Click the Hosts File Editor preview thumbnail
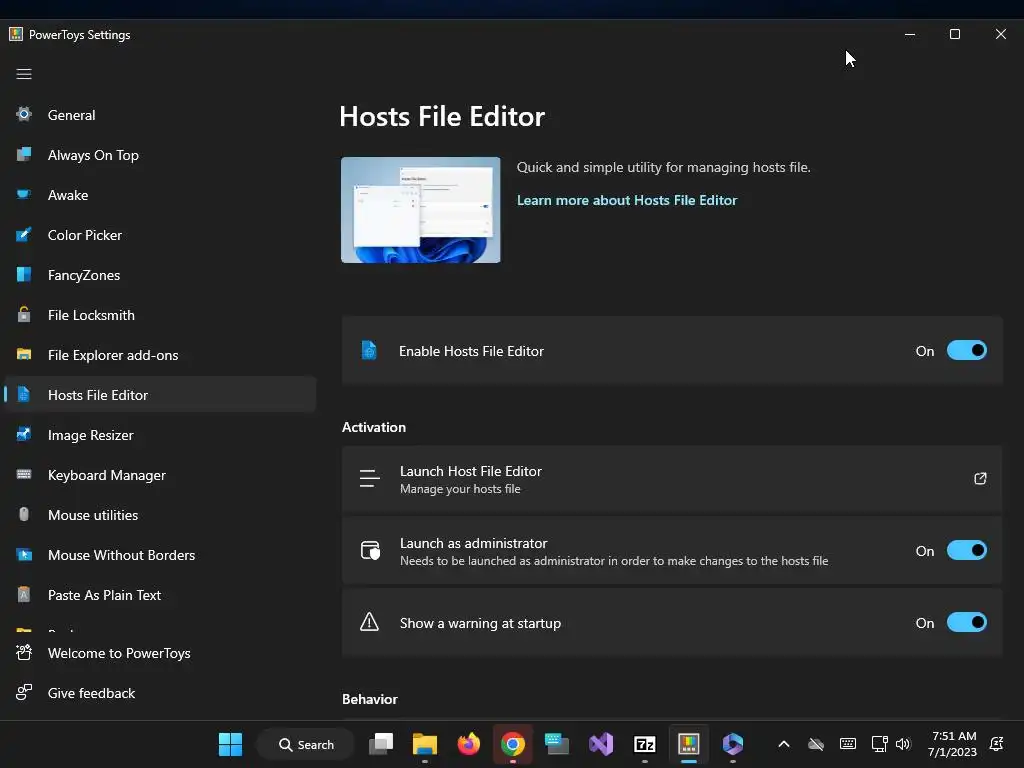 click(421, 210)
